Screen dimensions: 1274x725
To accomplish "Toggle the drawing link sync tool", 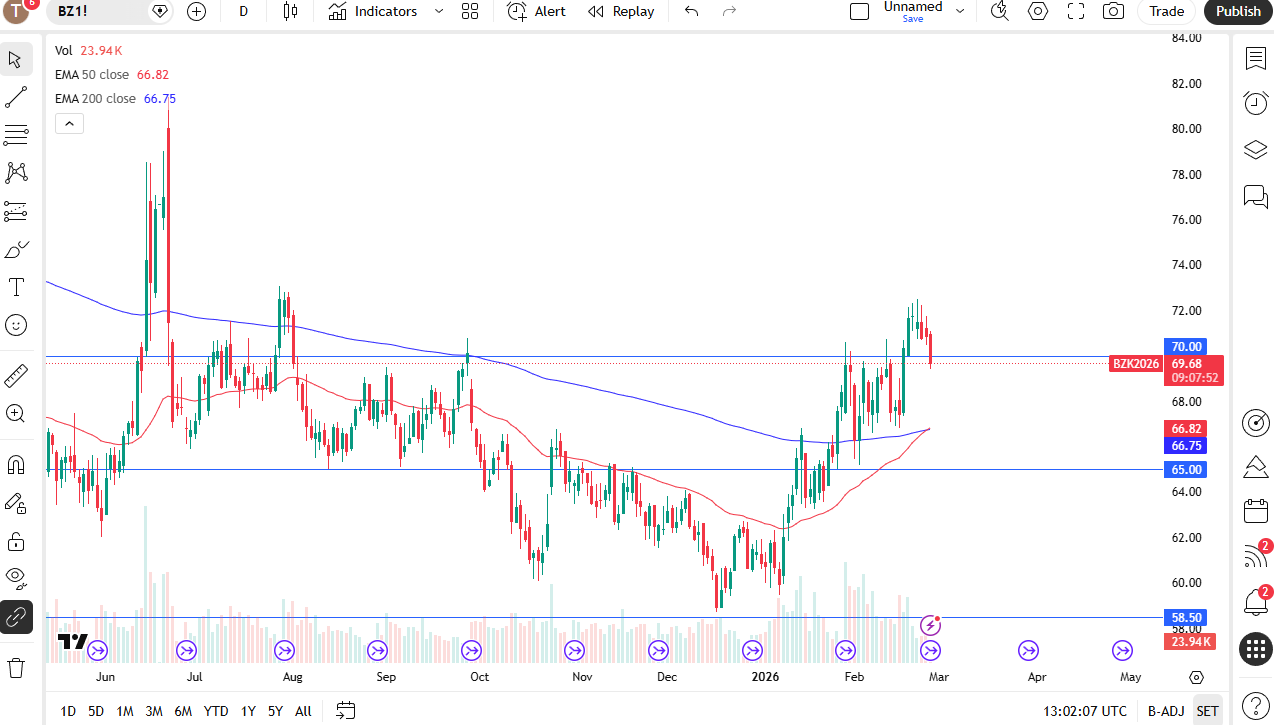I will coord(16,617).
